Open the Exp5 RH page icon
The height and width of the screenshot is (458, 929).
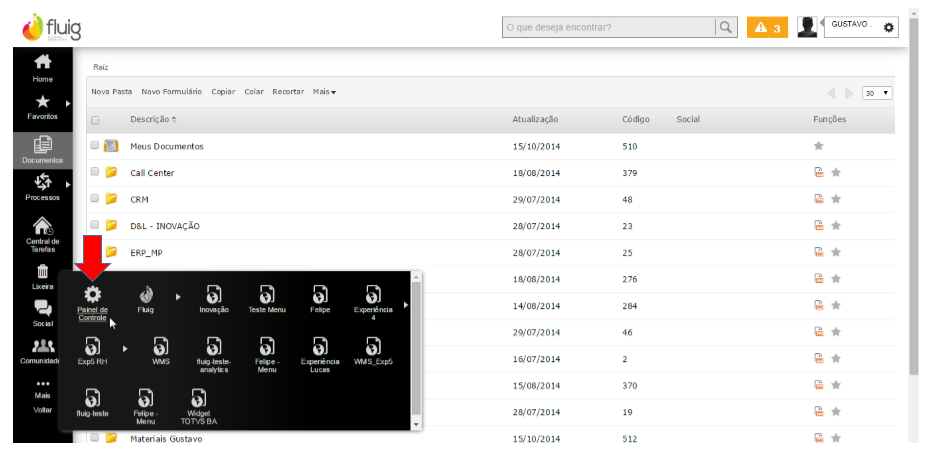[92, 346]
